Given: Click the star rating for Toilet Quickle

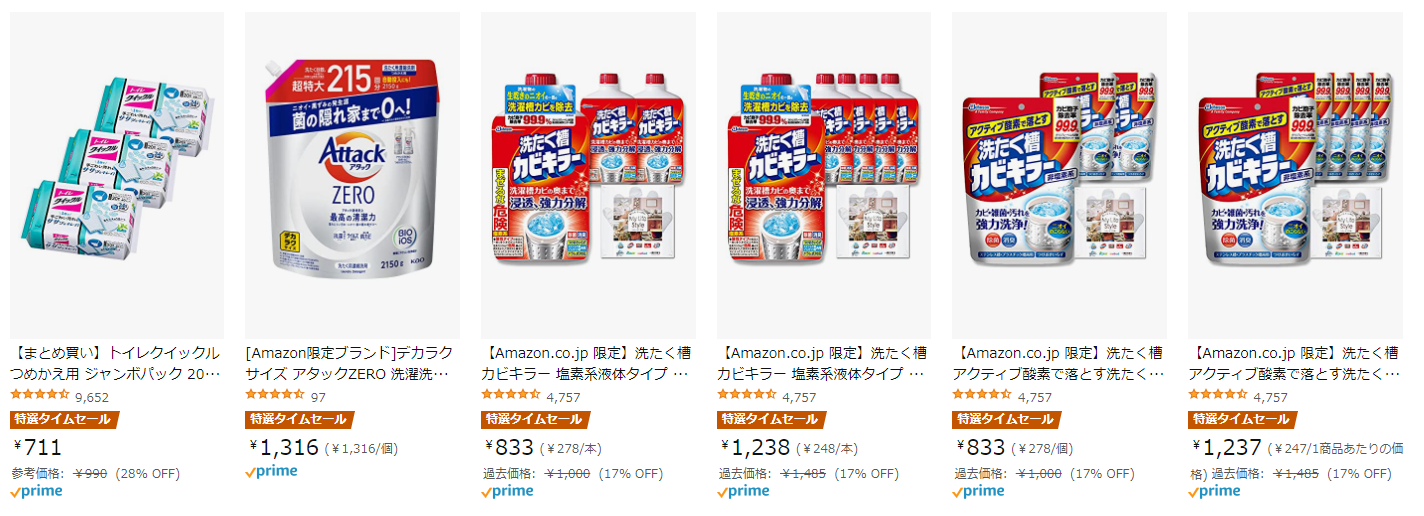Looking at the screenshot, I should click(x=39, y=396).
